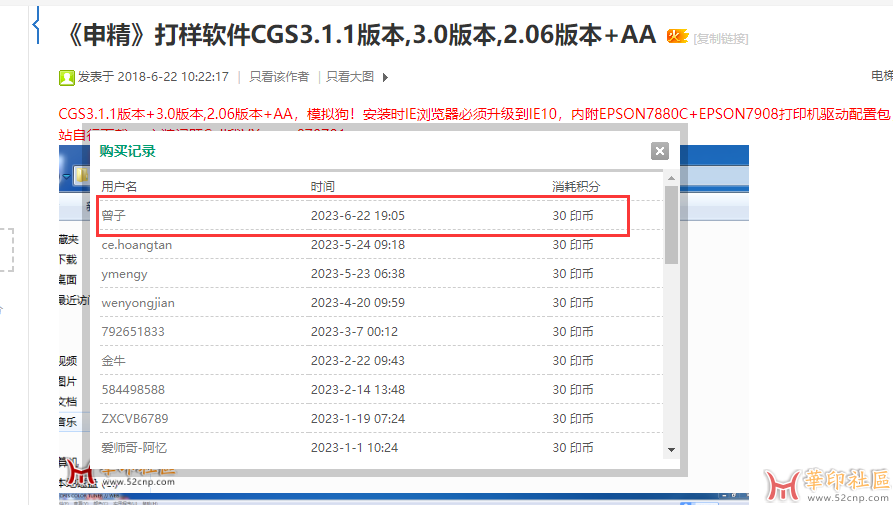Click the 复制链接 link
The height and width of the screenshot is (505, 893).
(721, 39)
